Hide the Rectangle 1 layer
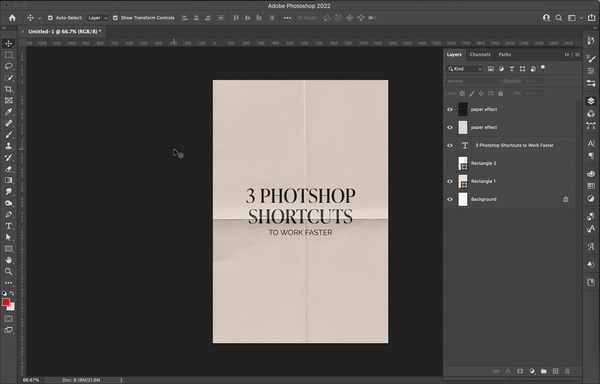The width and height of the screenshot is (600, 384). (450, 181)
